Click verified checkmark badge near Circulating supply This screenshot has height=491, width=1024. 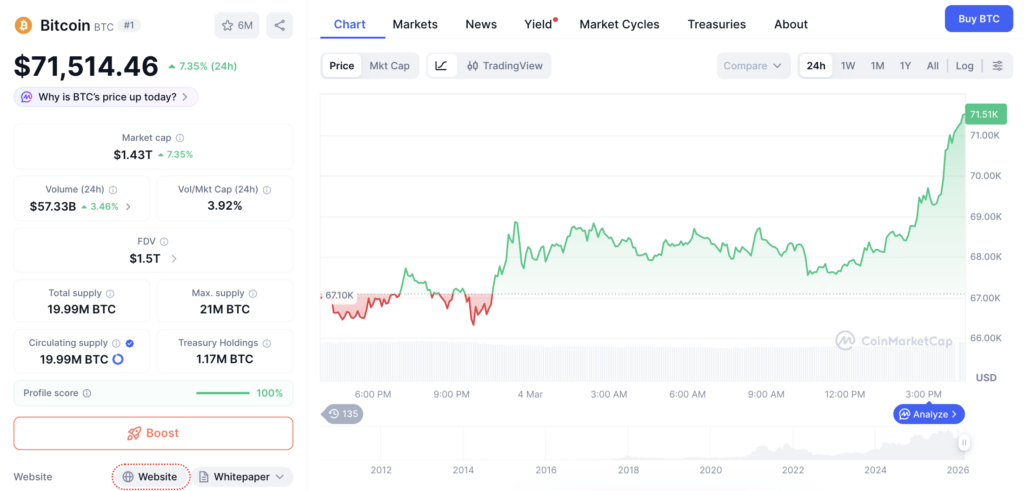pyautogui.click(x=129, y=343)
